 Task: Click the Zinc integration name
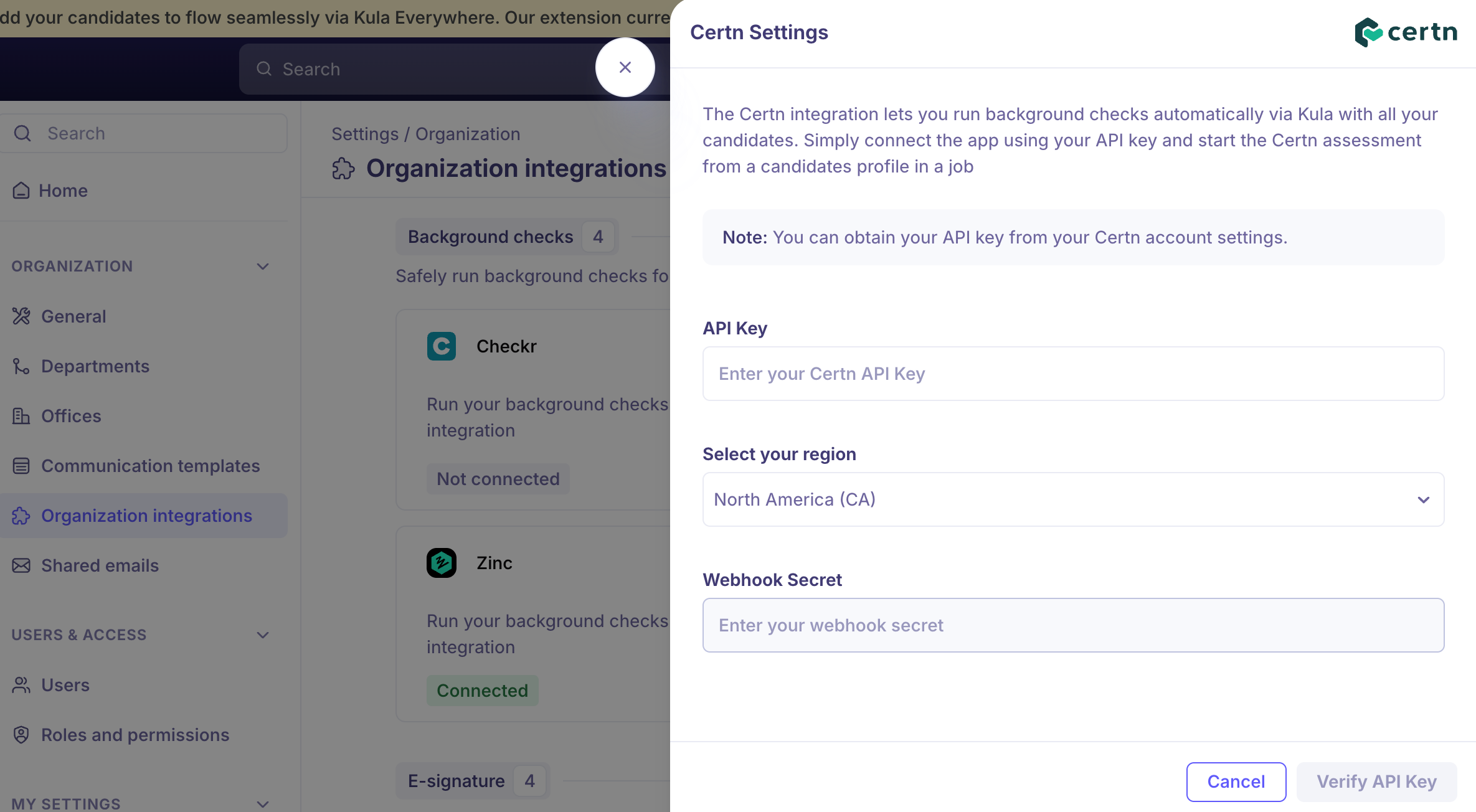(x=494, y=563)
